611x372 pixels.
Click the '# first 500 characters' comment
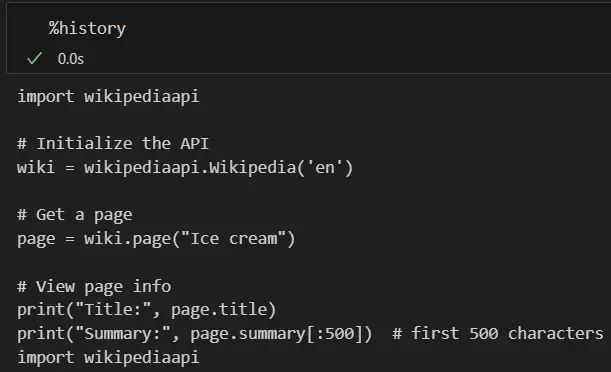pyautogui.click(x=498, y=333)
